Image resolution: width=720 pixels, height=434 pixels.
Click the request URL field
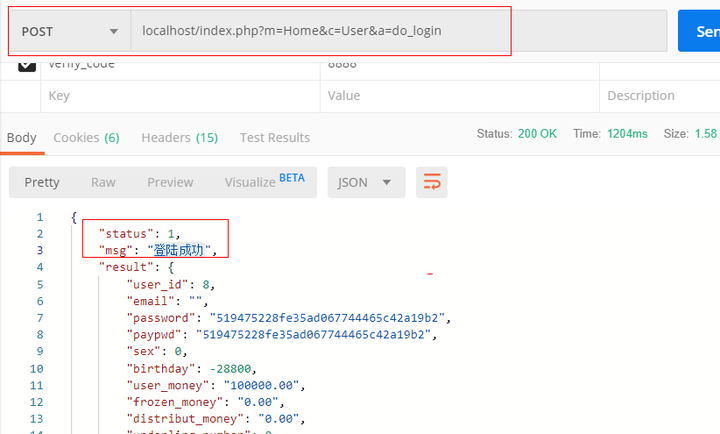click(399, 31)
